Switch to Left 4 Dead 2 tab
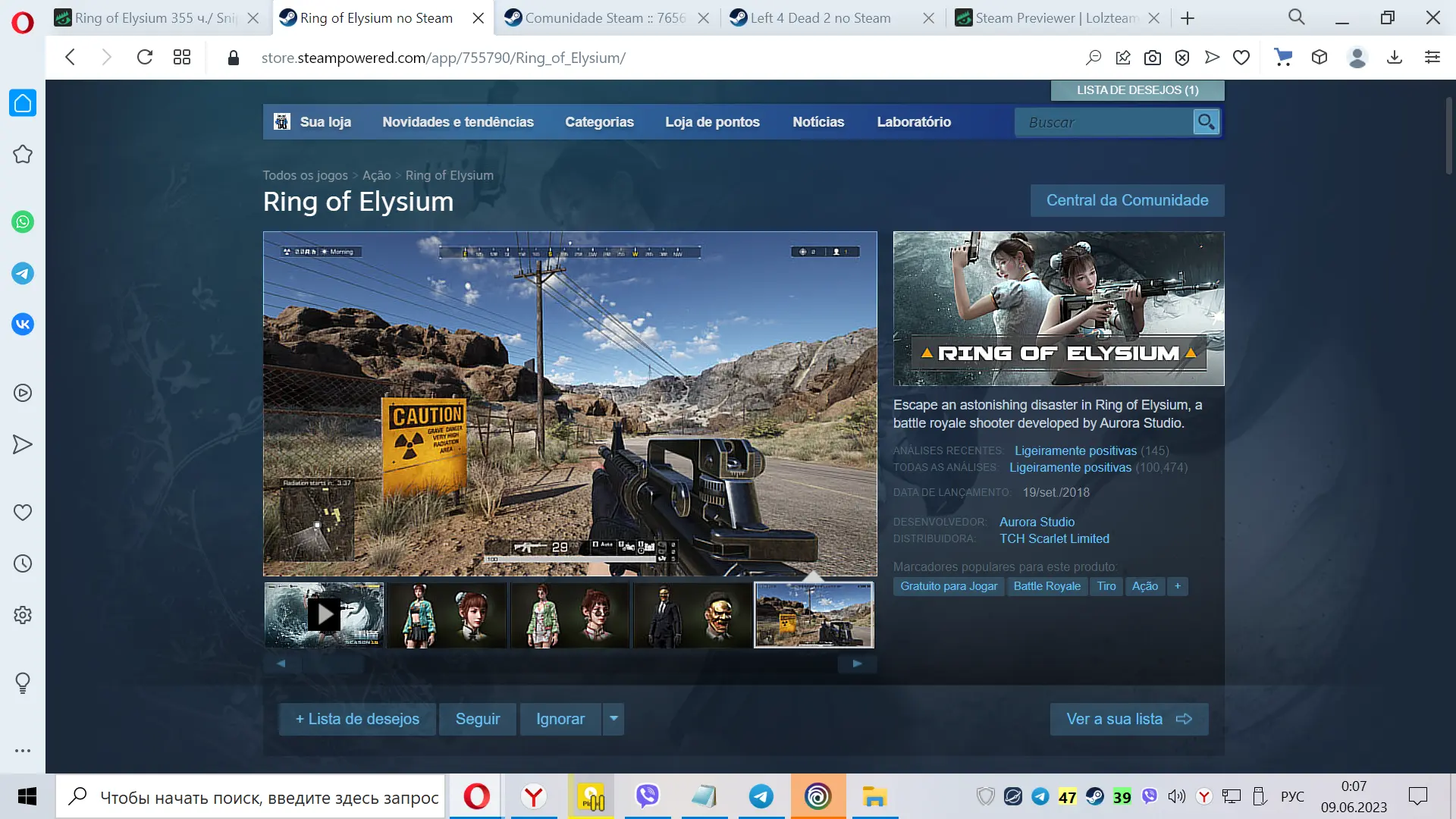Image resolution: width=1456 pixels, height=819 pixels. [x=821, y=18]
